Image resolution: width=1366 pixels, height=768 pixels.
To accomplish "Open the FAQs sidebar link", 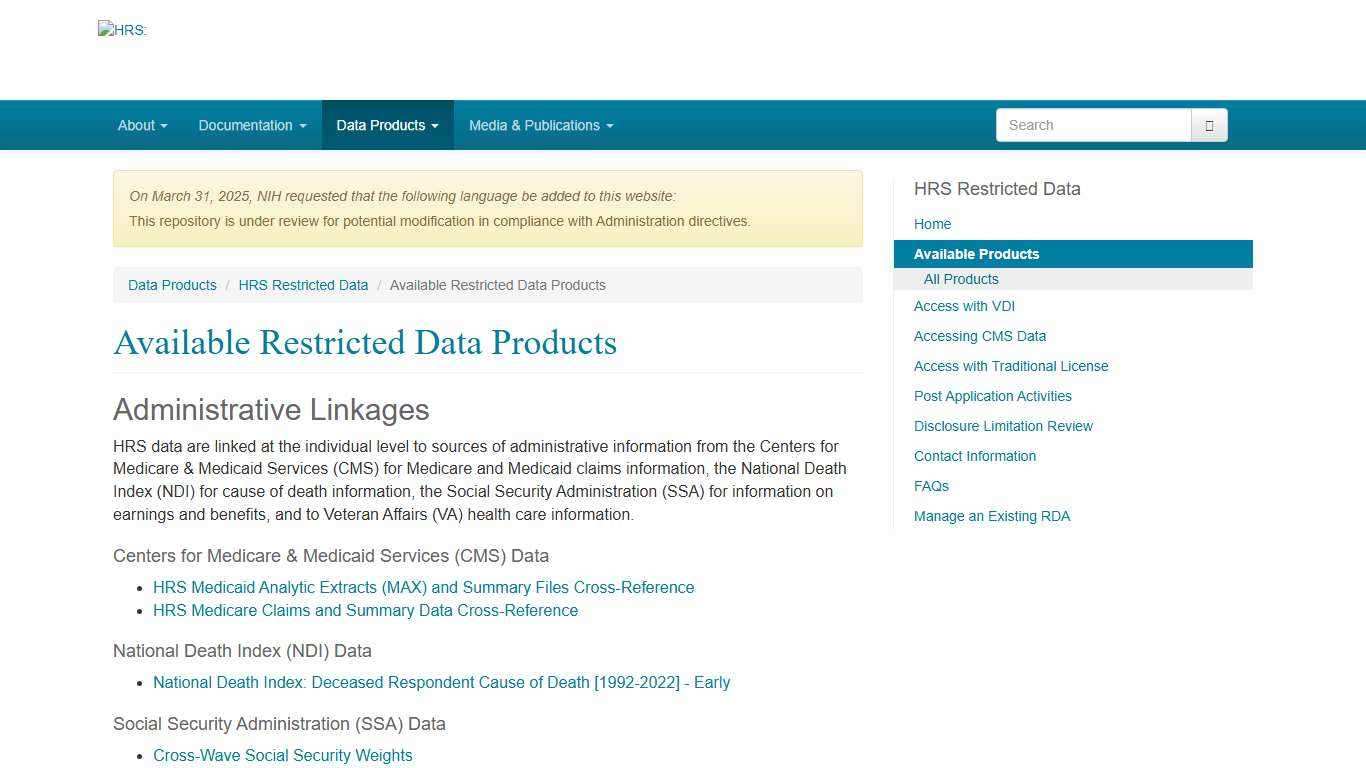I will pos(931,486).
